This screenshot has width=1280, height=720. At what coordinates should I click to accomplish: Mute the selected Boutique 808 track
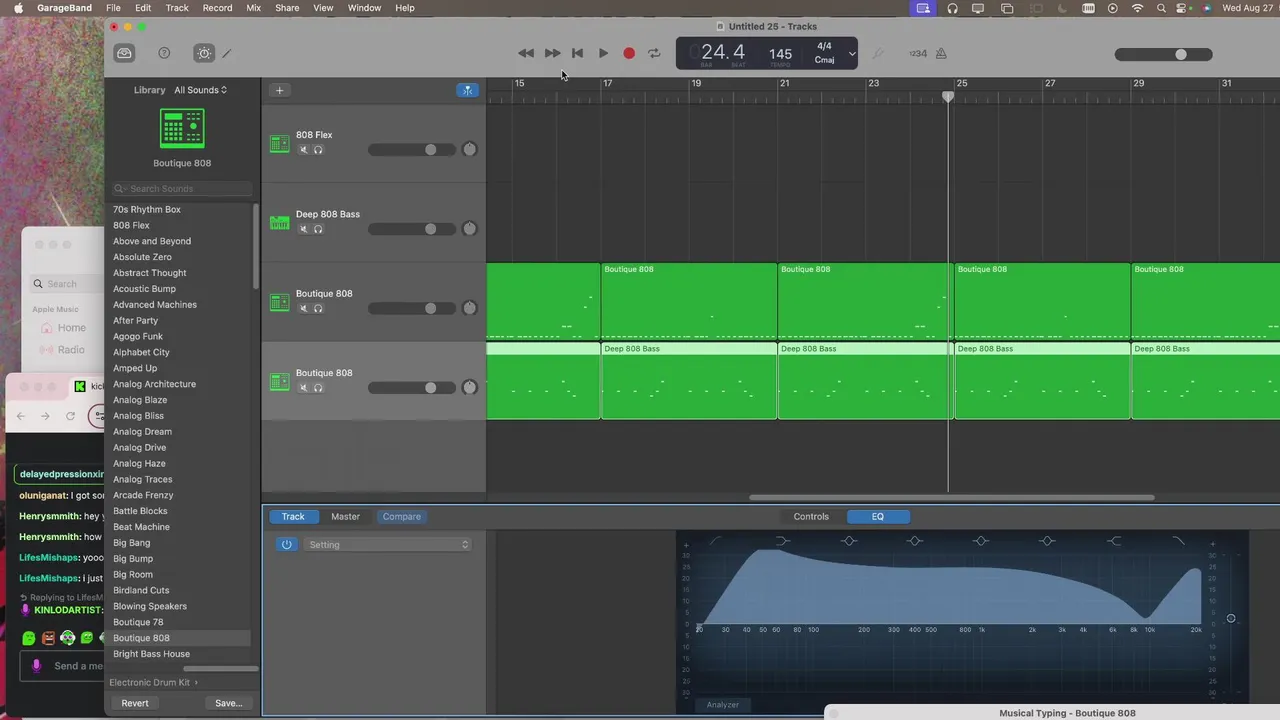[x=304, y=388]
